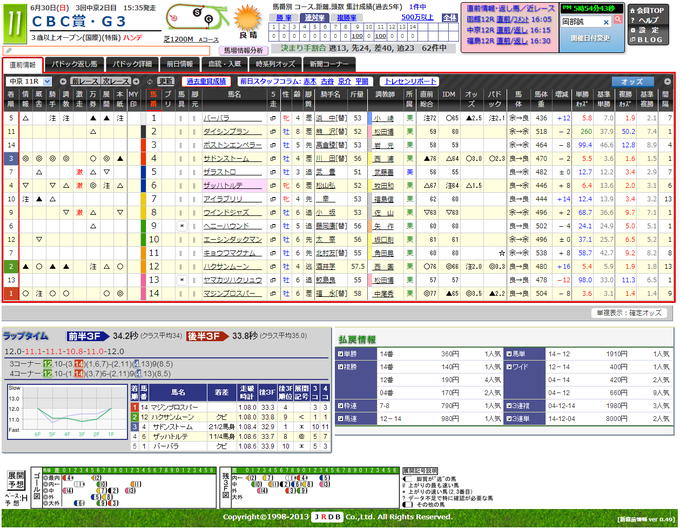Open past-5-runs icon for ザッハトルテ
680x529 pixels.
pos(273,186)
